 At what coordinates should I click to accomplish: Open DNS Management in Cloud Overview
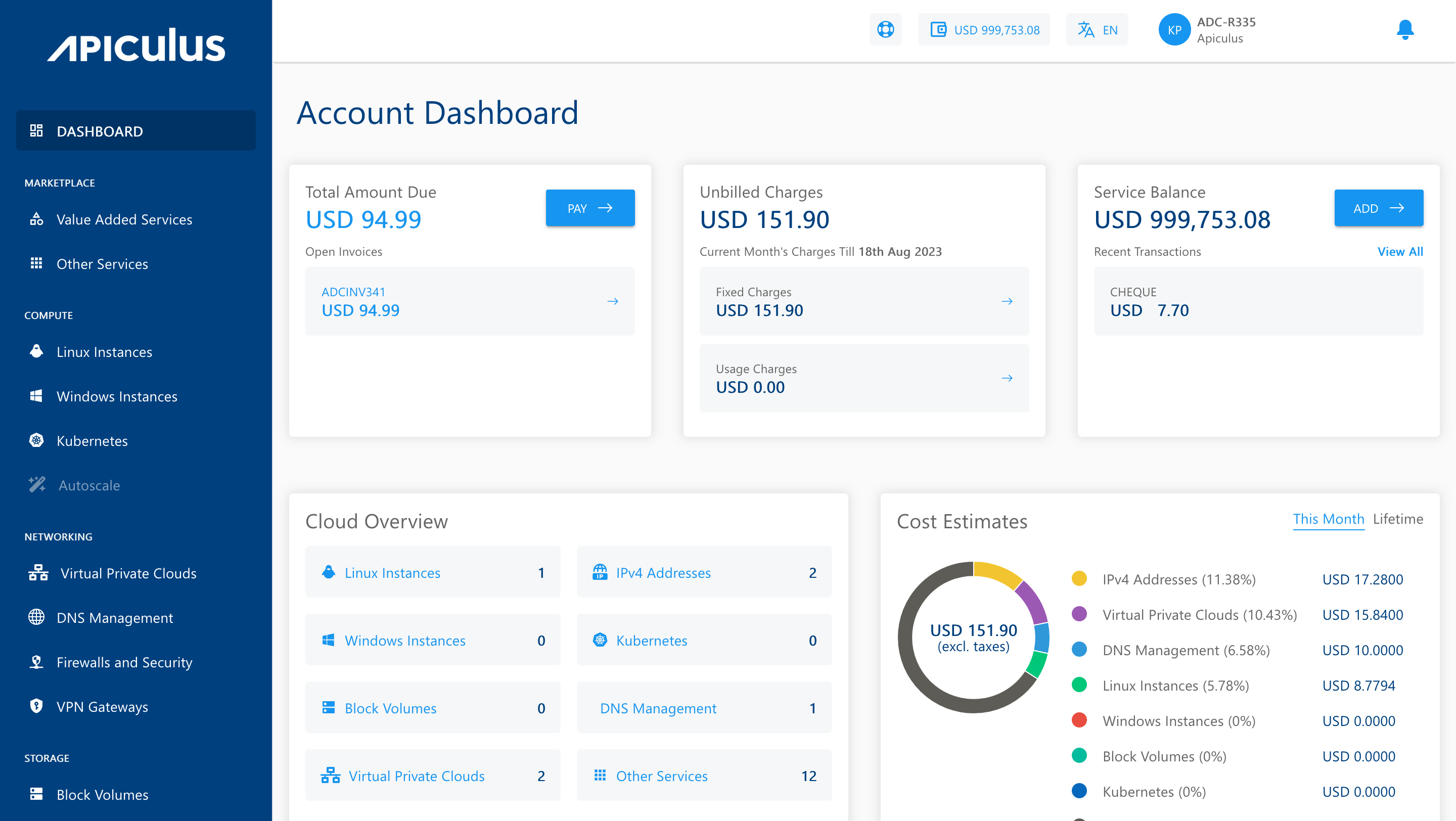[704, 708]
